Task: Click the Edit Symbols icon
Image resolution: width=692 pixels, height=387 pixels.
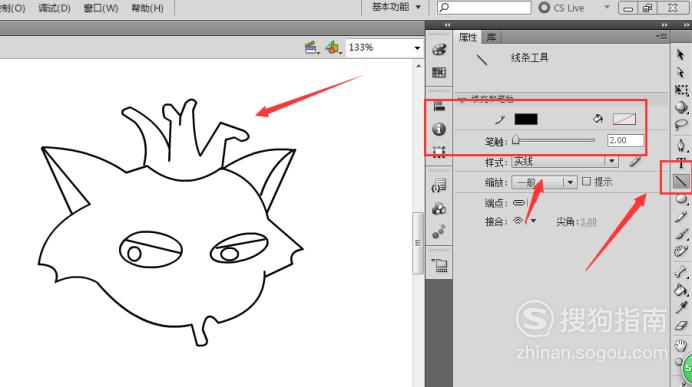Action: [x=333, y=47]
